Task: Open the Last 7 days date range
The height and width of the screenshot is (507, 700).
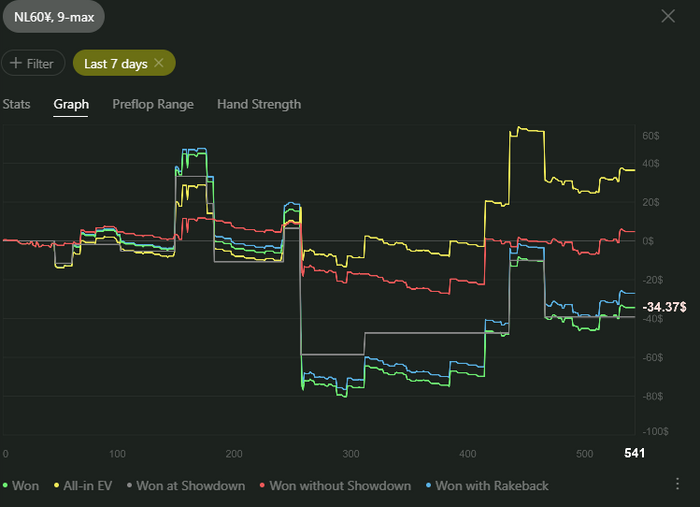Action: pos(115,63)
